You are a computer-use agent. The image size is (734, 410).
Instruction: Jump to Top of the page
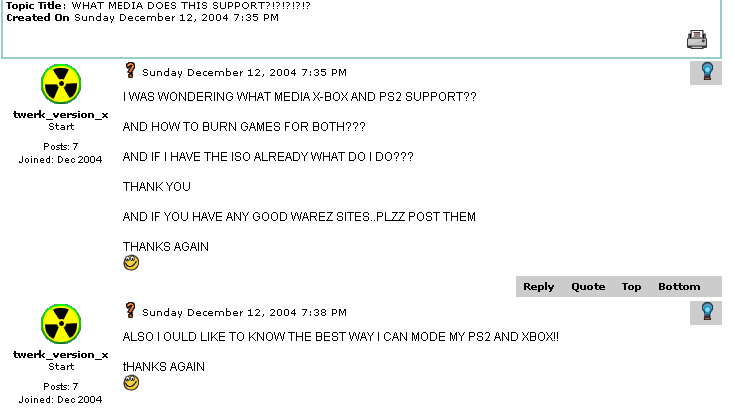[x=631, y=286]
